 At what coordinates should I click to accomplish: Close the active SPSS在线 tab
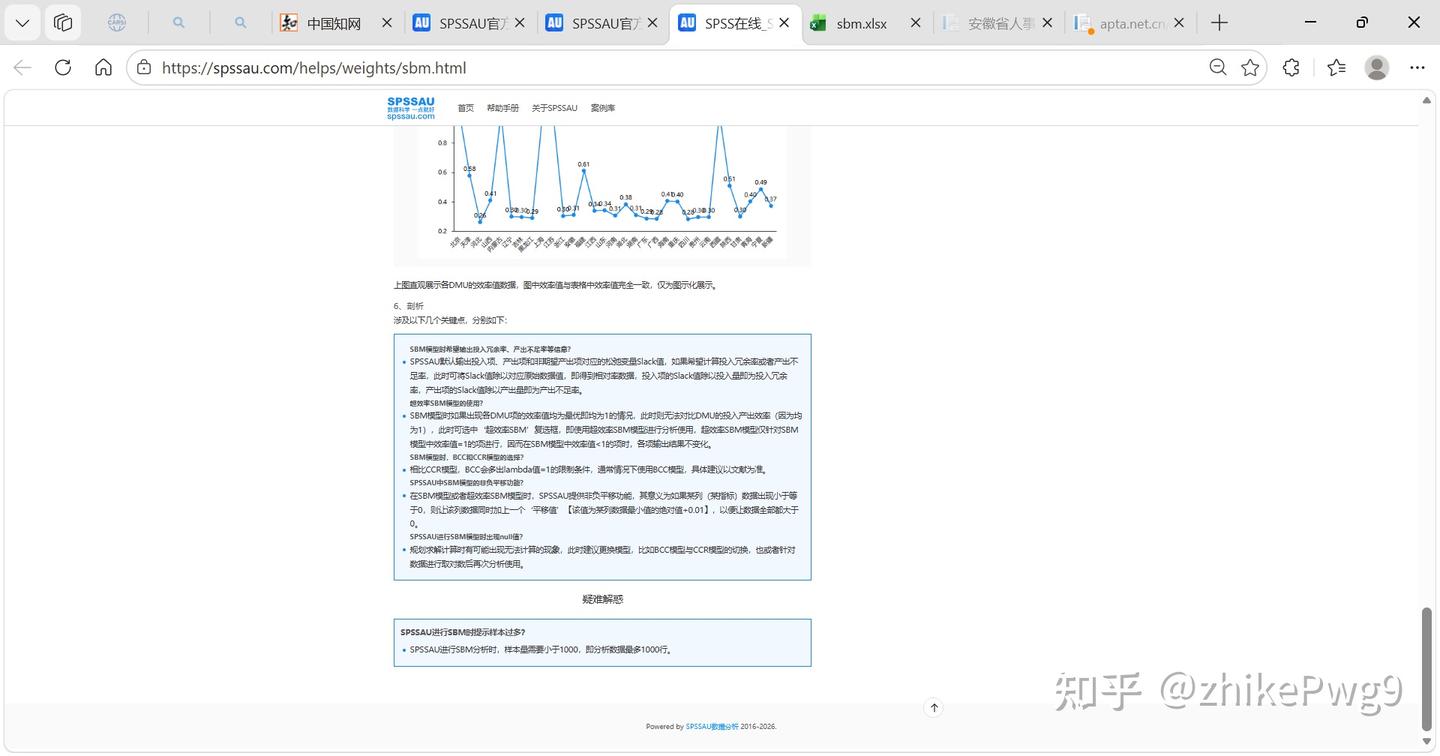click(783, 23)
